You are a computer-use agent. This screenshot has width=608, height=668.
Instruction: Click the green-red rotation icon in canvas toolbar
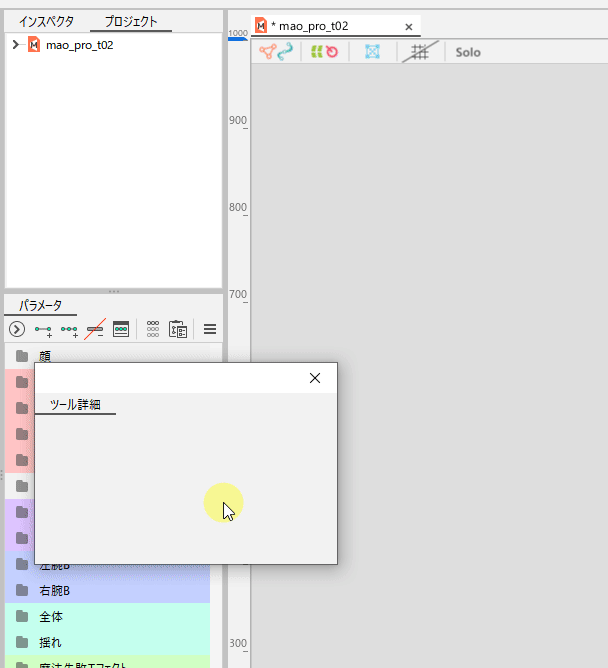[323, 52]
